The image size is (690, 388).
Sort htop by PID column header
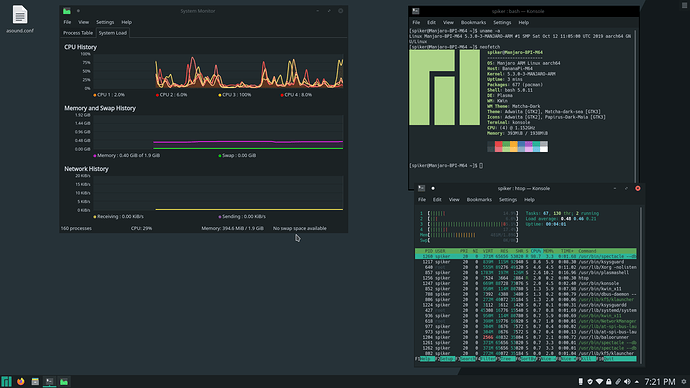click(x=429, y=251)
